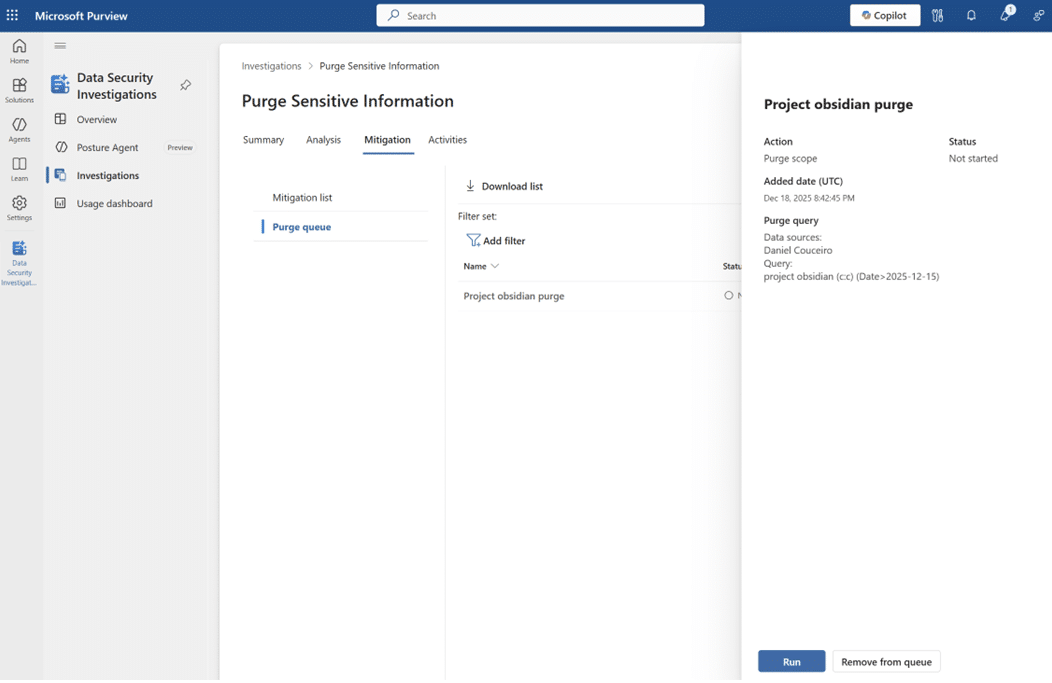Switch to the Summary tab
This screenshot has height=683, width=1052.
[x=263, y=140]
